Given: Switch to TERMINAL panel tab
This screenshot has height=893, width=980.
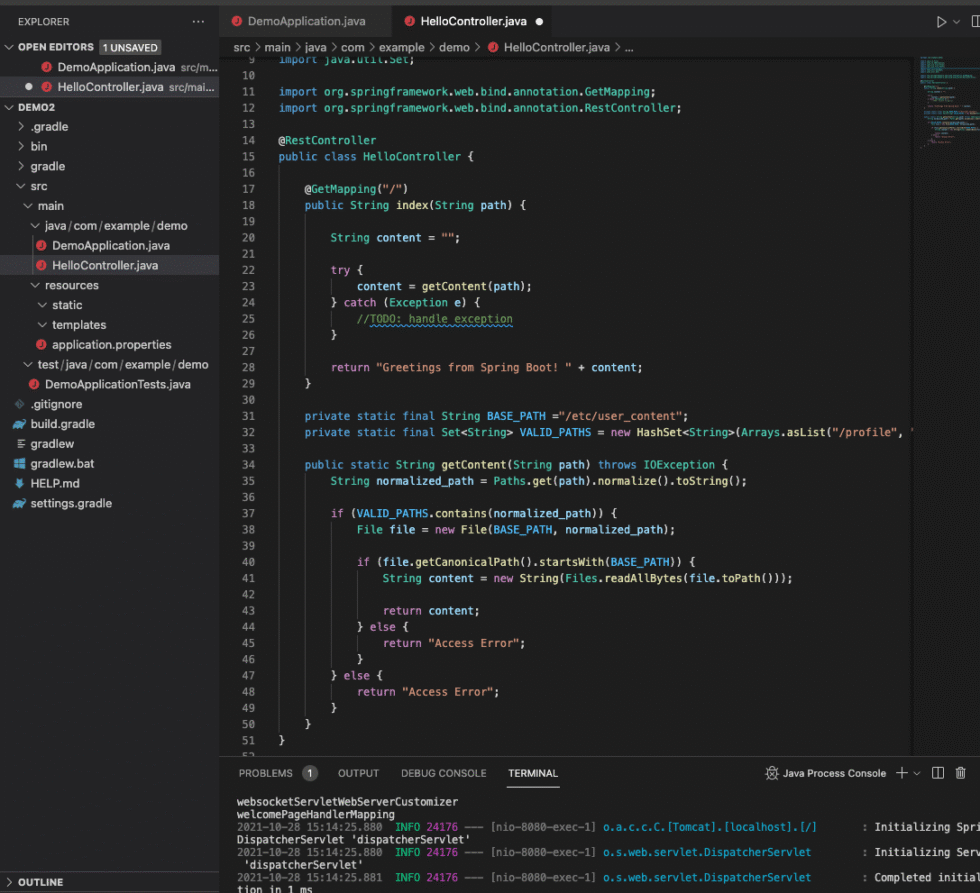Looking at the screenshot, I should tap(532, 774).
